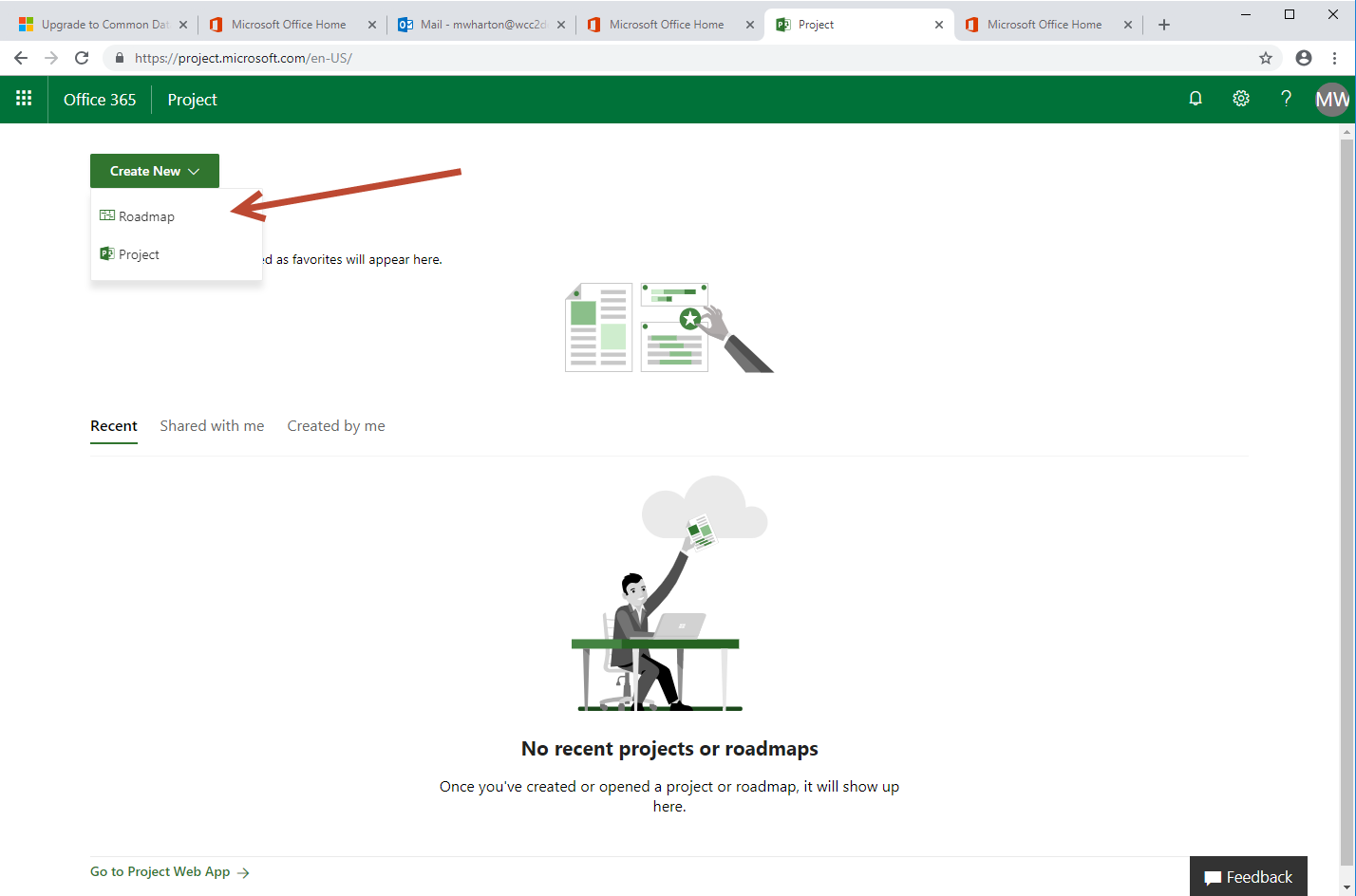Open the Office 365 app launcher grid
The image size is (1356, 896).
(24, 99)
